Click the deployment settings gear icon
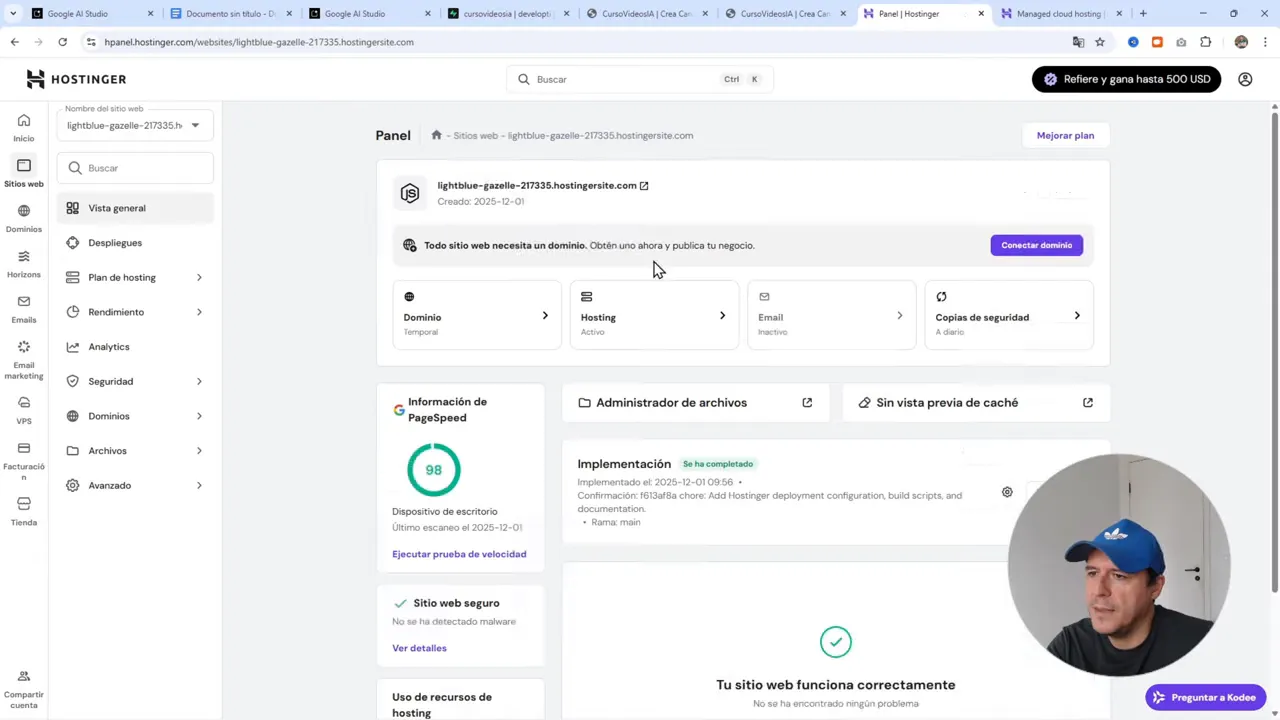 [x=1007, y=492]
